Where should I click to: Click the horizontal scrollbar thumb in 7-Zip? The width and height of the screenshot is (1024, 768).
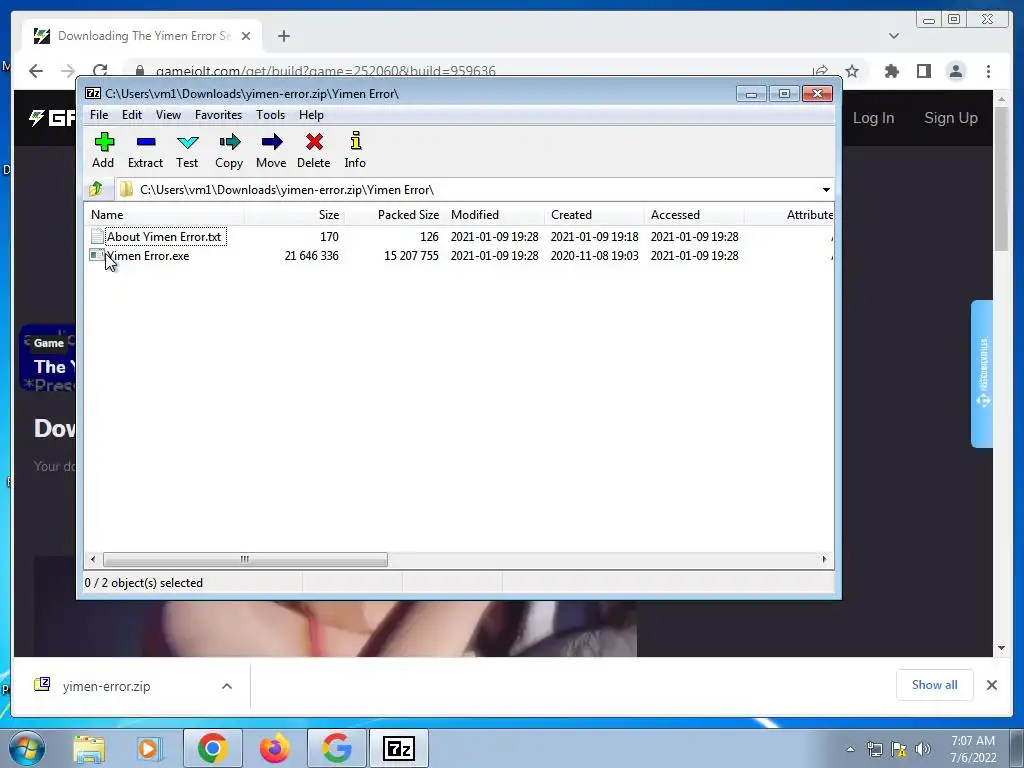(x=245, y=560)
